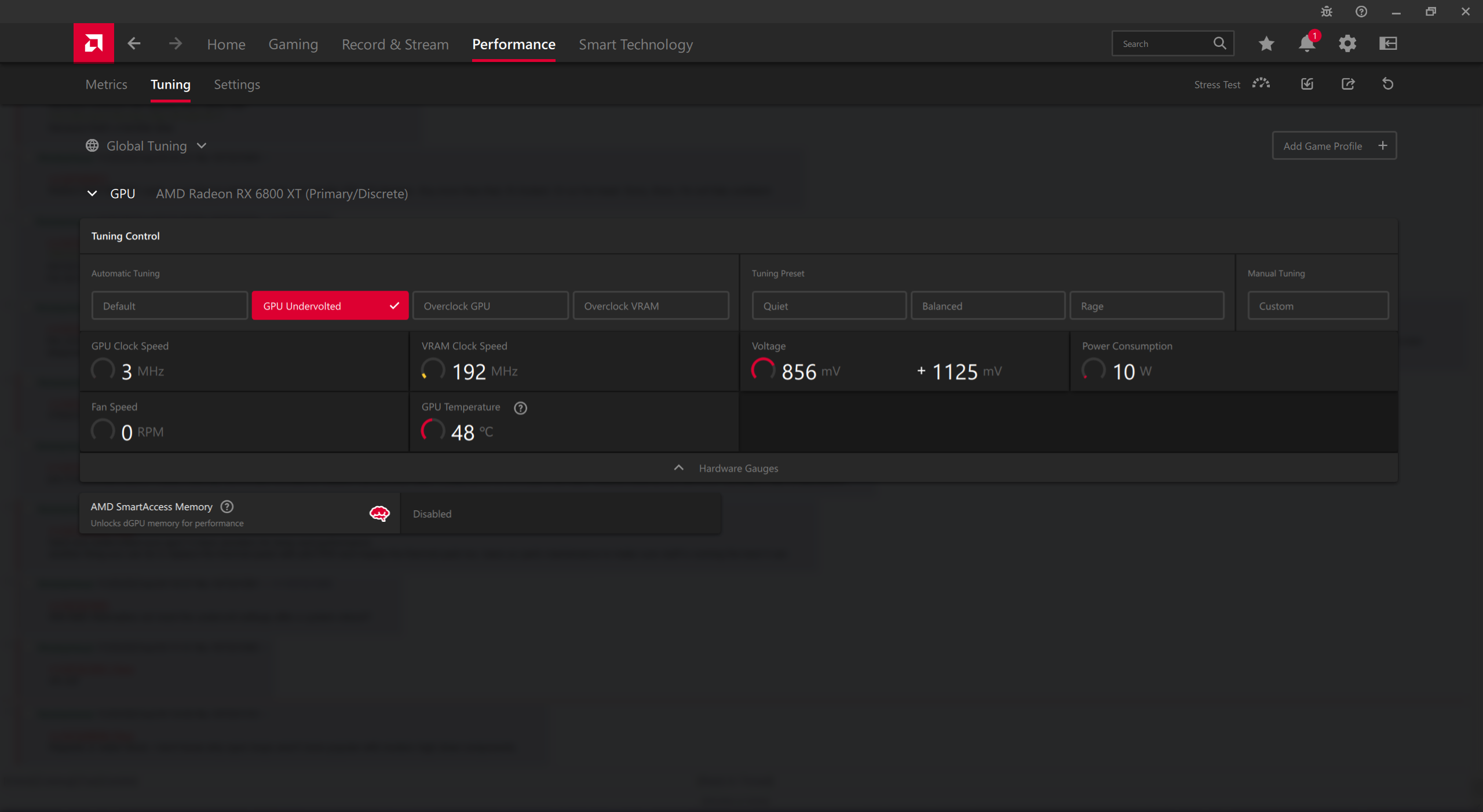Click the reset tuning icon
This screenshot has width=1483, height=812.
tap(1388, 84)
